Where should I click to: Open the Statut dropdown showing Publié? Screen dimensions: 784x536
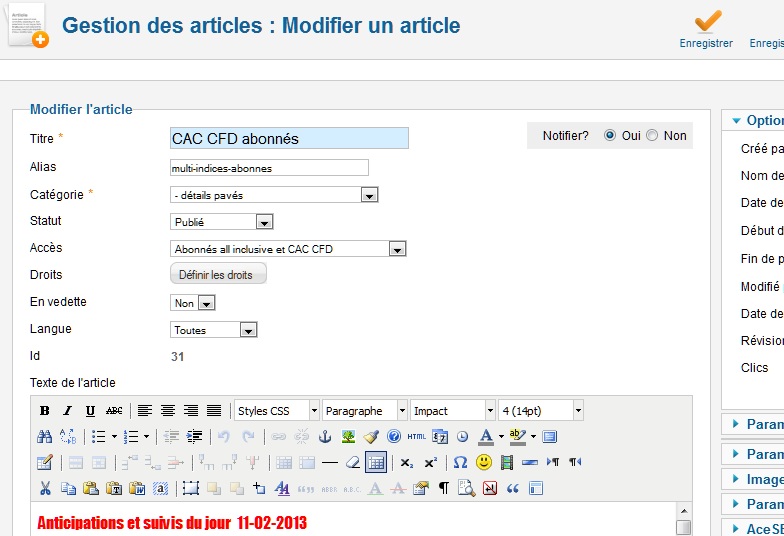[222, 222]
